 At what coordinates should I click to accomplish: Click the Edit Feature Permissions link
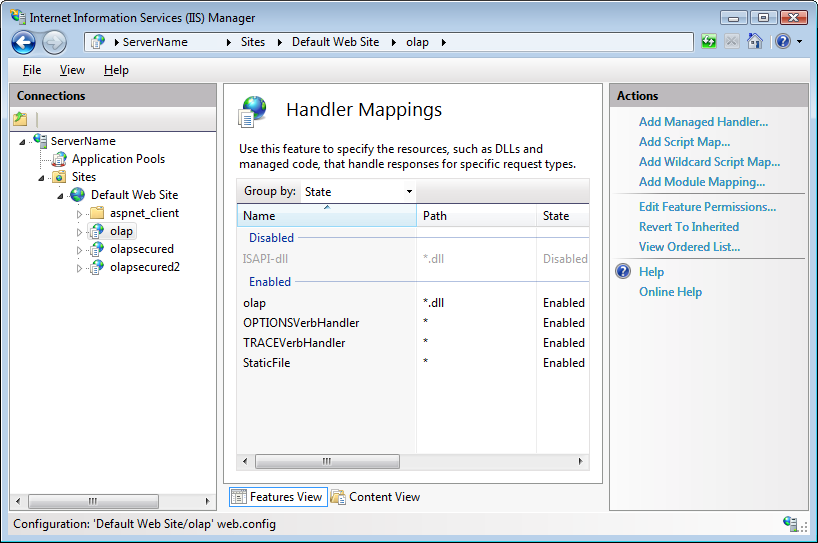click(x=707, y=207)
